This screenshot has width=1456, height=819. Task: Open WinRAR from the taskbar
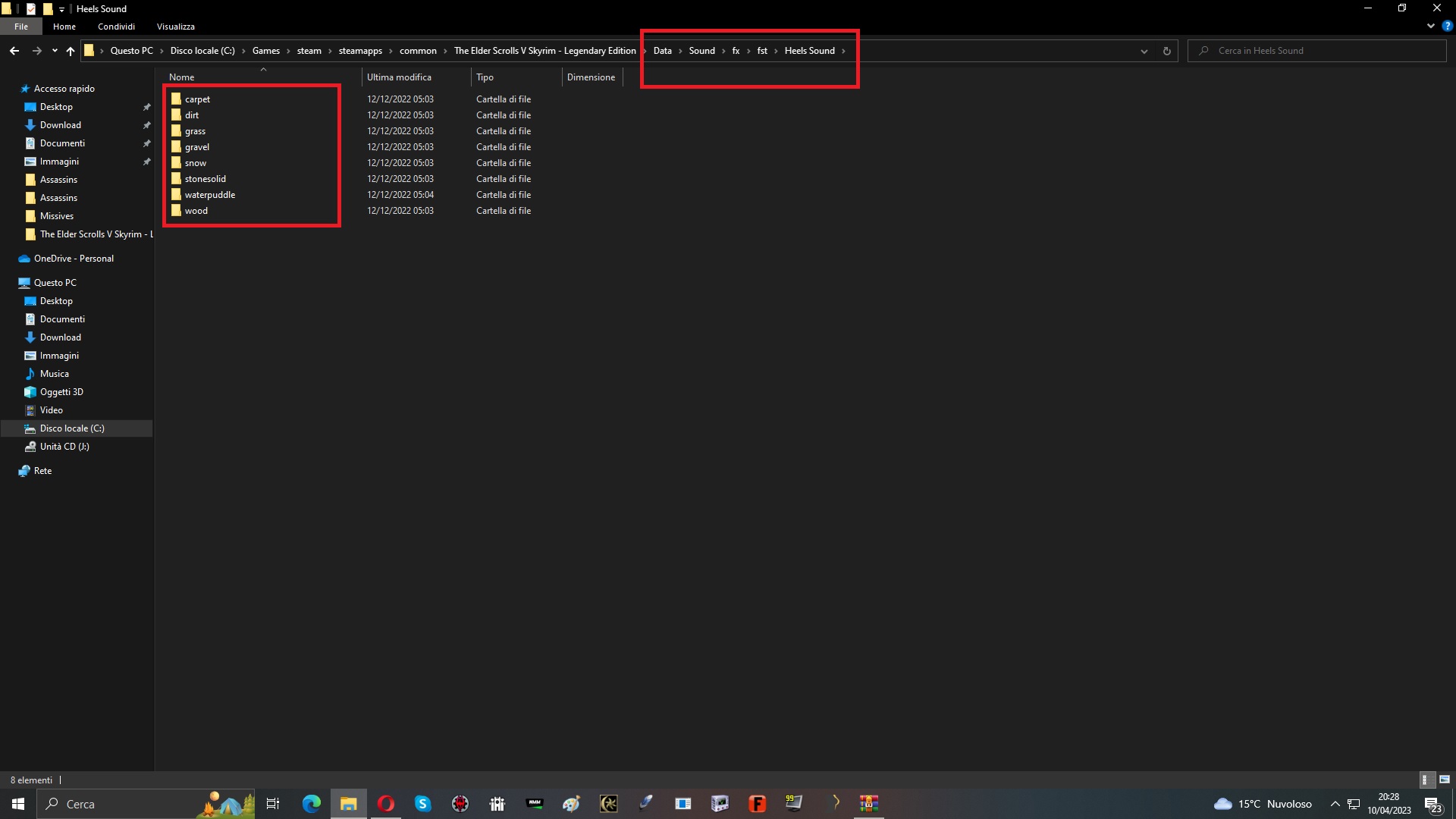869,804
